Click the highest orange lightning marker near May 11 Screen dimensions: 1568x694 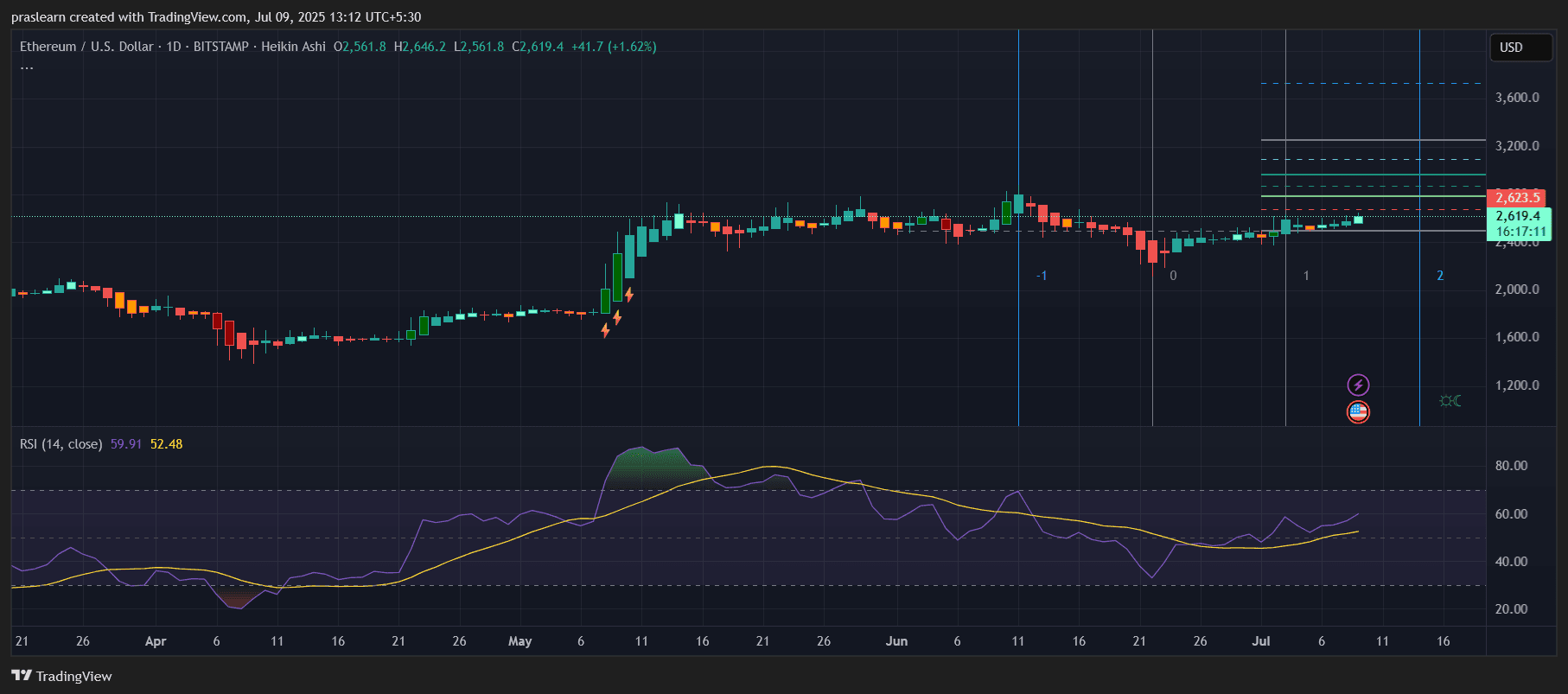(629, 295)
